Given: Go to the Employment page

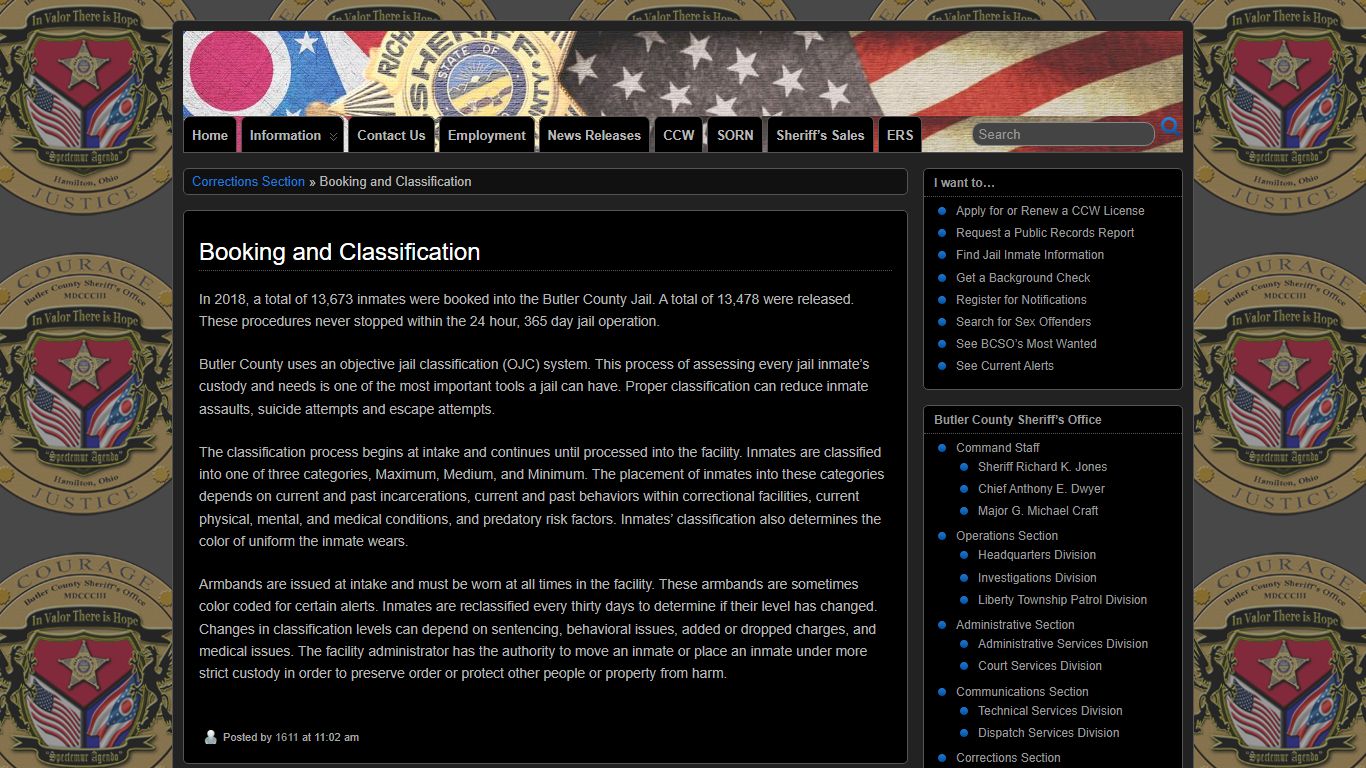Looking at the screenshot, I should pos(486,135).
